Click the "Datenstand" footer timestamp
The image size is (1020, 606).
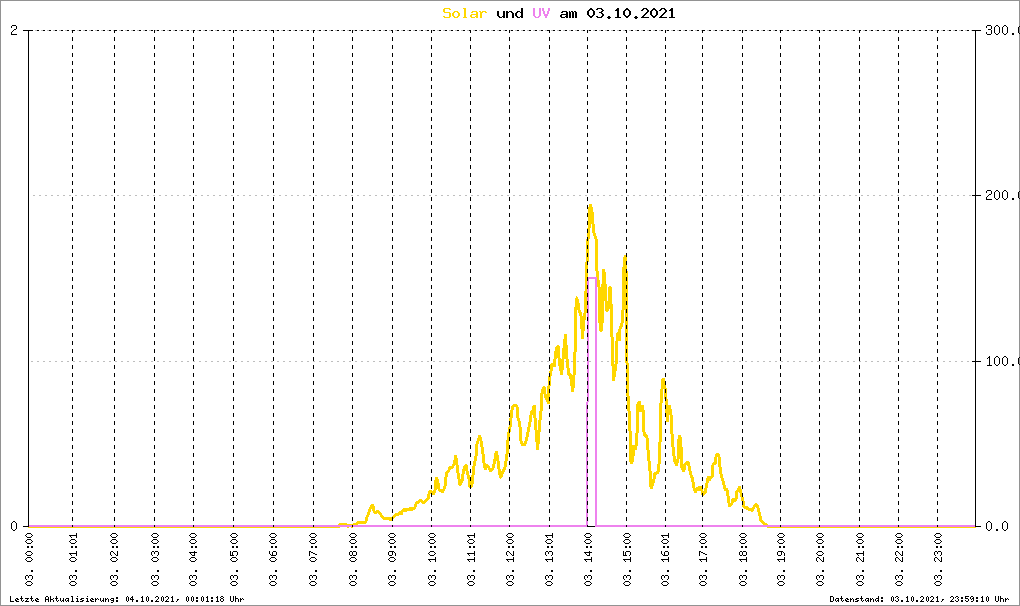point(919,599)
